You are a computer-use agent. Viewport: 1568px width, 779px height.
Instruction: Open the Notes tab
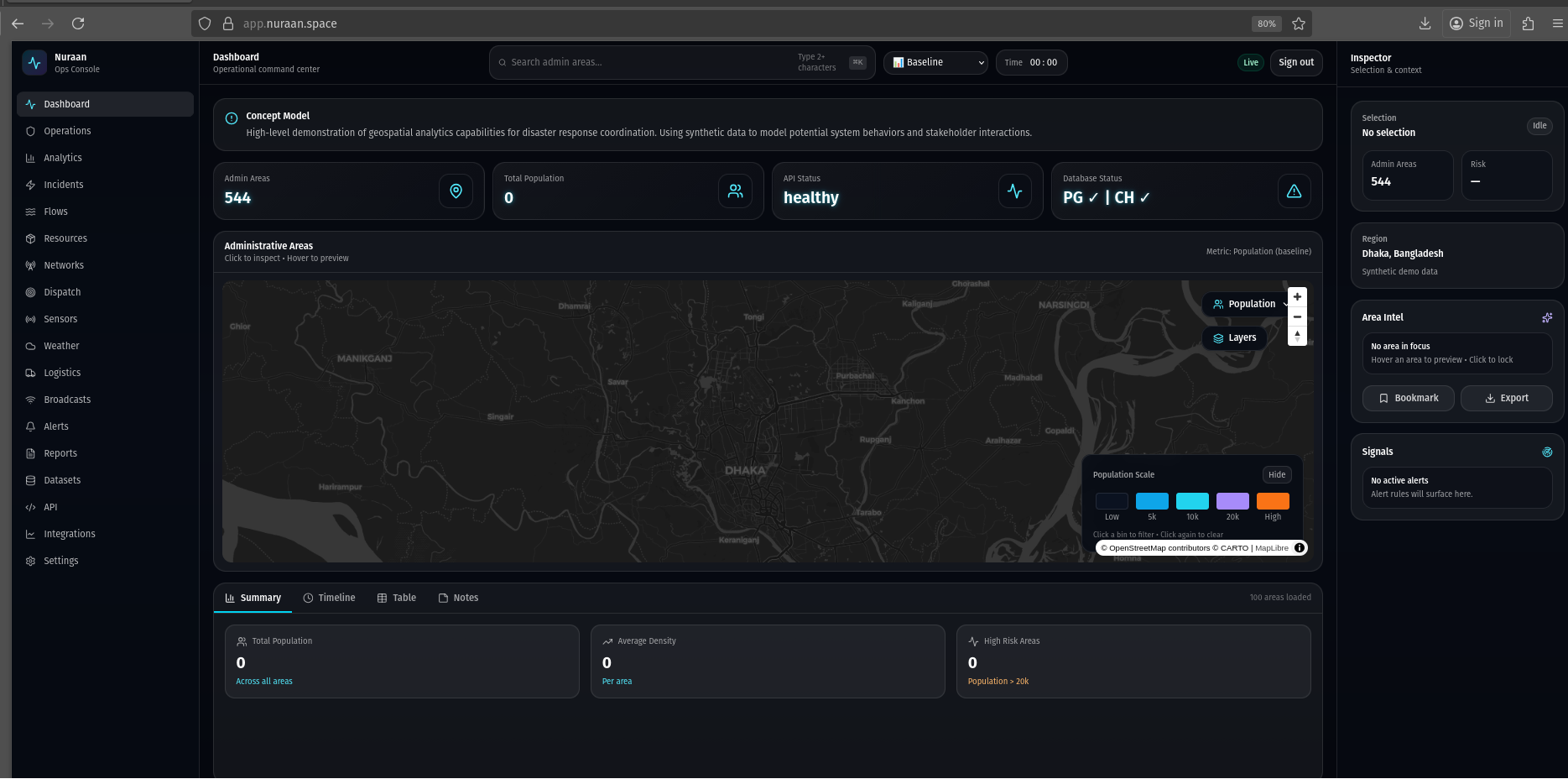pyautogui.click(x=458, y=598)
